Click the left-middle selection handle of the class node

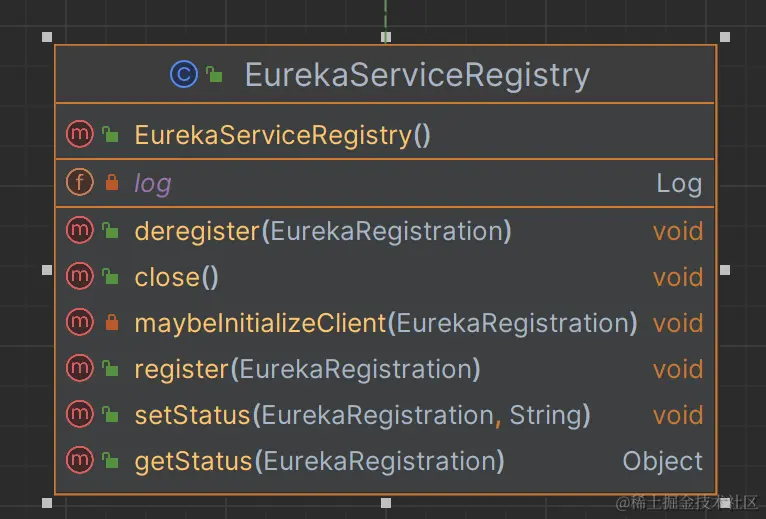(x=47, y=270)
